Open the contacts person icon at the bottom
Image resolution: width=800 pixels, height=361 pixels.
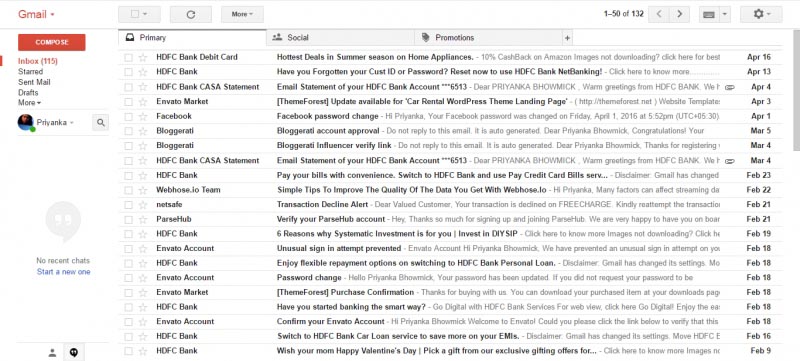point(52,352)
